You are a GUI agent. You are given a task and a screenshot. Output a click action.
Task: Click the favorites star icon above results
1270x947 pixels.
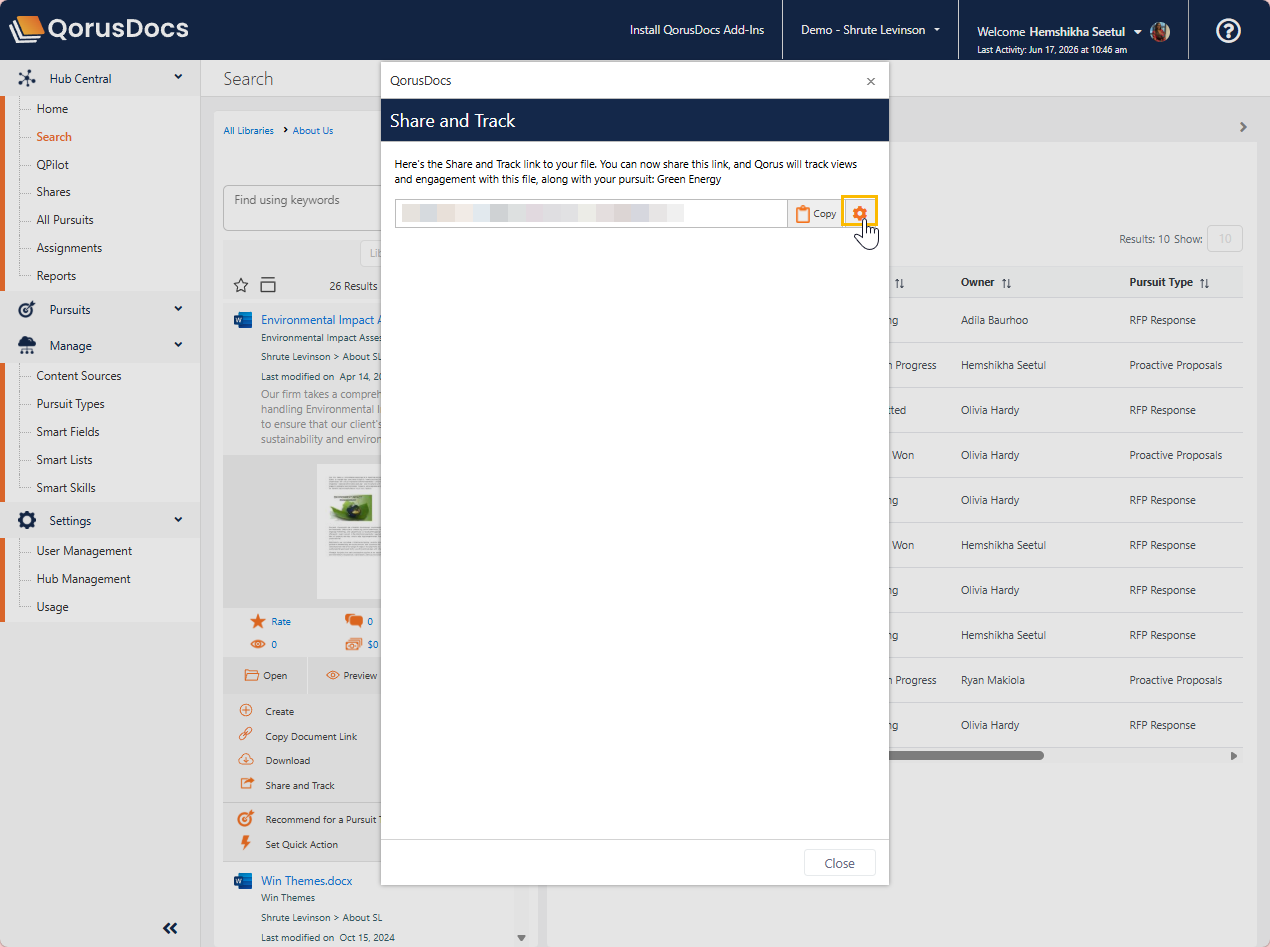(x=241, y=285)
